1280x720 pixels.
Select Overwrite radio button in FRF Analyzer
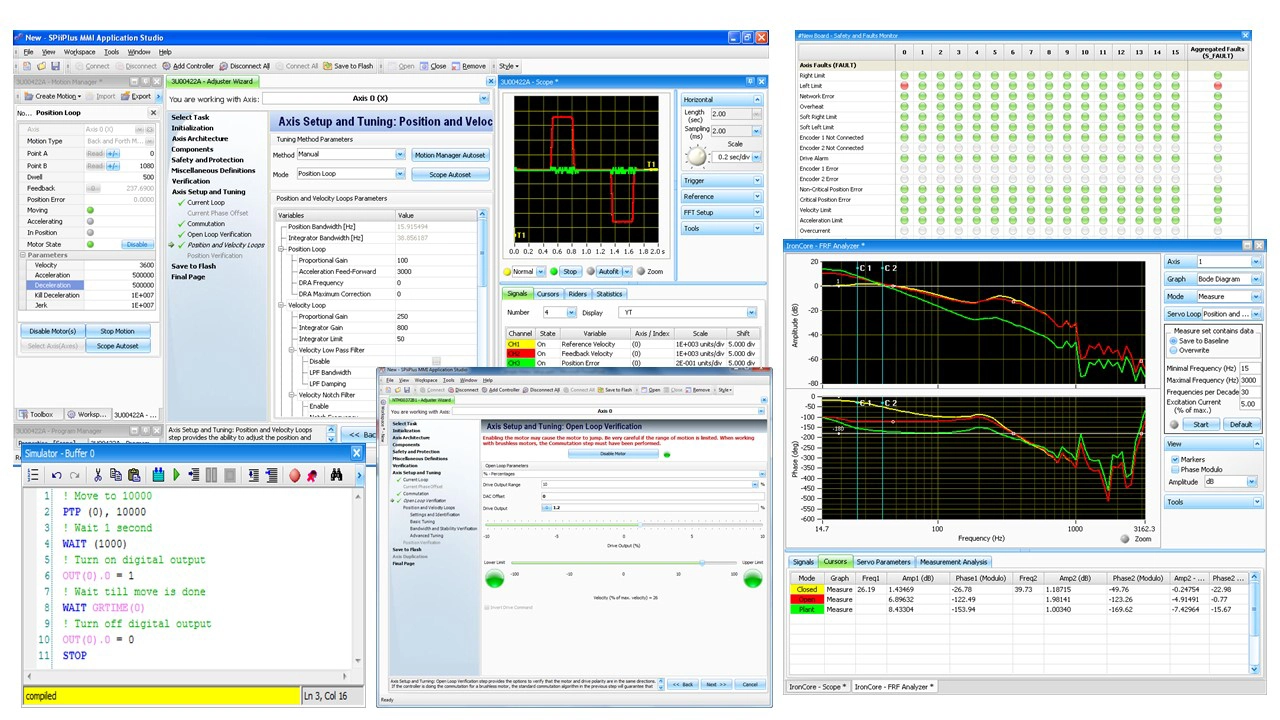click(1173, 350)
